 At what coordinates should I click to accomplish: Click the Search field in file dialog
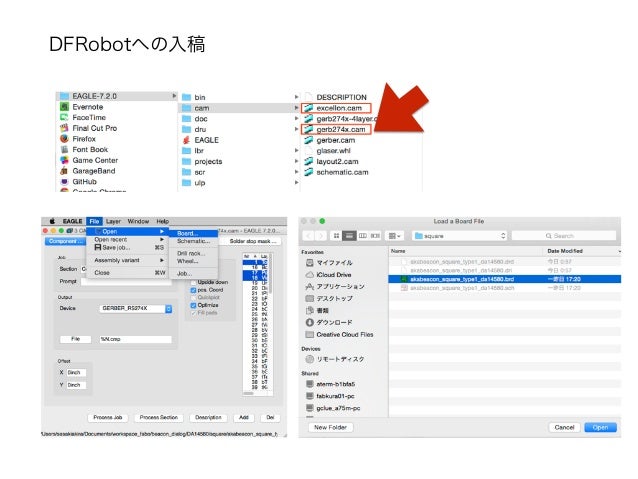tap(564, 236)
